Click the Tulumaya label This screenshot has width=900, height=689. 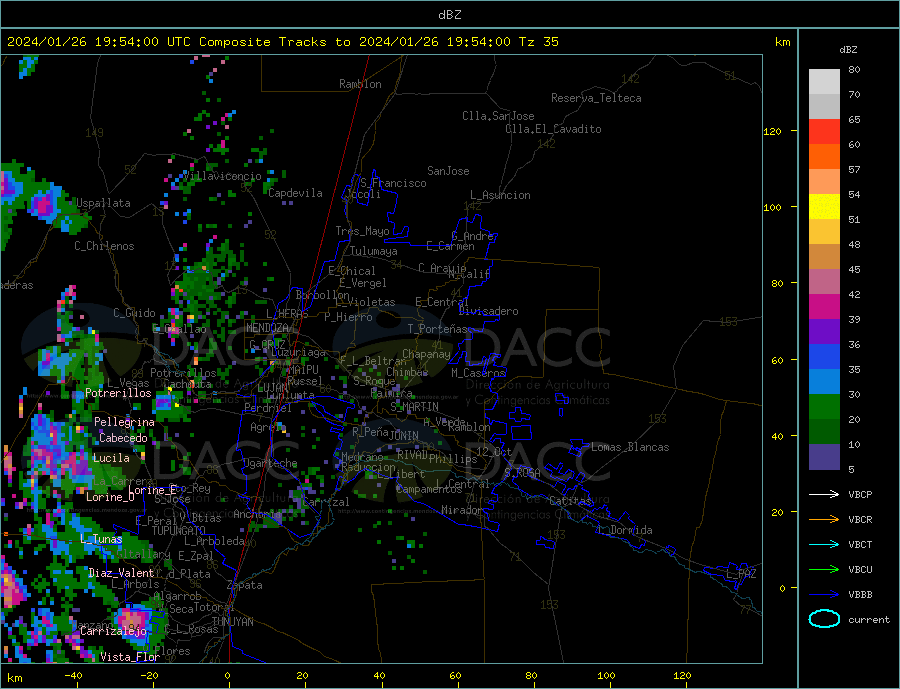374,251
